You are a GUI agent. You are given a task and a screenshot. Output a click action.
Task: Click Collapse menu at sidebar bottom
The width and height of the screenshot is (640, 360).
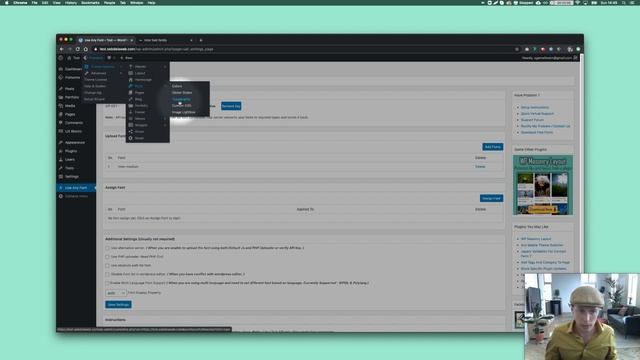click(76, 196)
